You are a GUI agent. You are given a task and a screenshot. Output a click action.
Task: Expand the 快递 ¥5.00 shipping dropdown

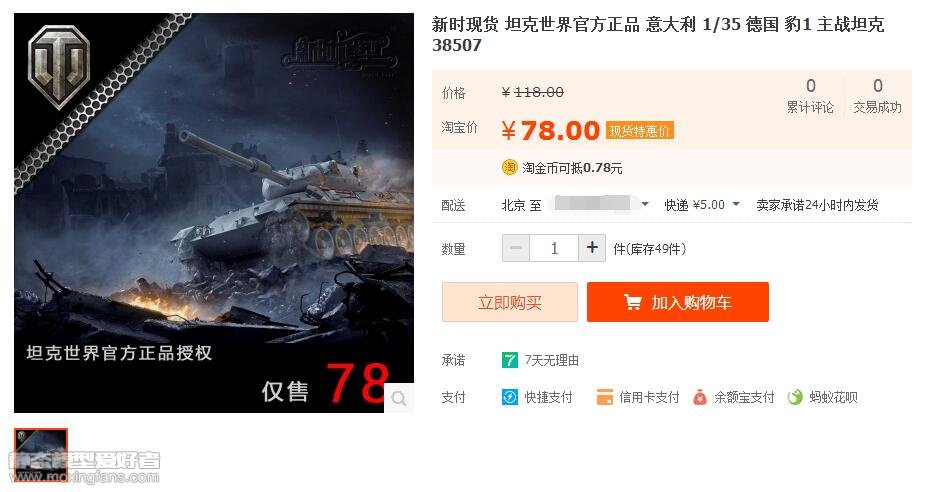(702, 205)
